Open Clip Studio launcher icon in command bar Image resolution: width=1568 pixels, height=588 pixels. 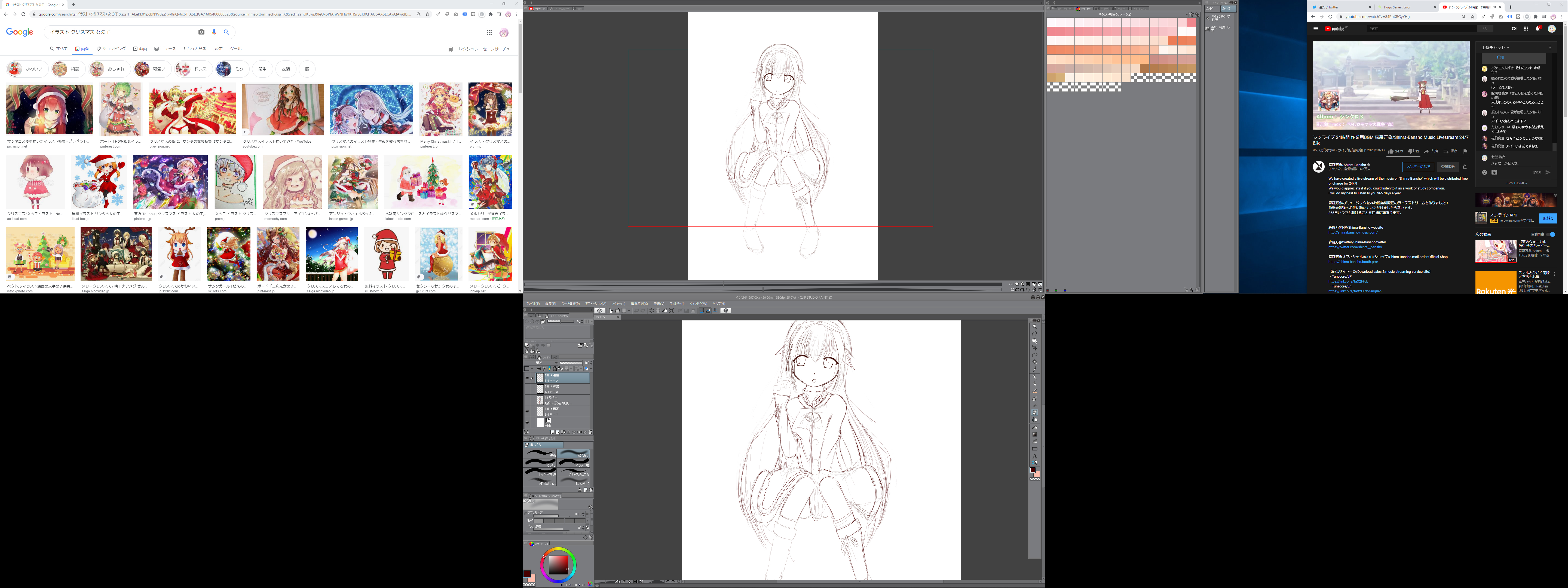[600, 310]
